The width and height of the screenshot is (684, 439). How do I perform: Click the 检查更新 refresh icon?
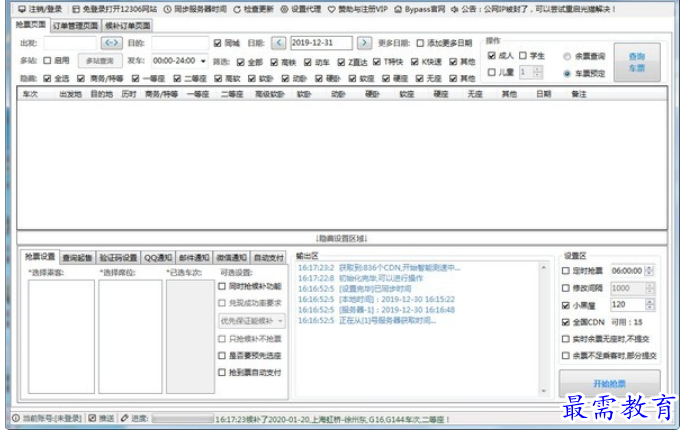(x=237, y=9)
